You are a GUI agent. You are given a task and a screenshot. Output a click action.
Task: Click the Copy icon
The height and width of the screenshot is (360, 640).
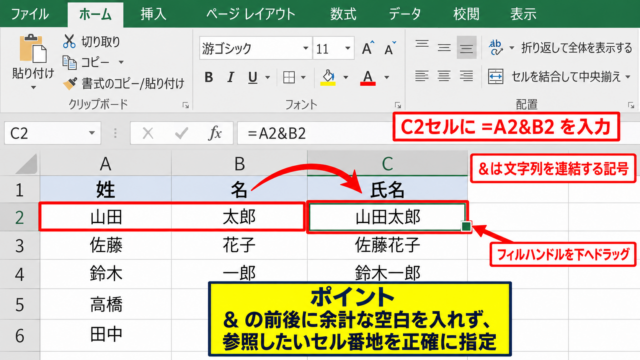pos(69,62)
